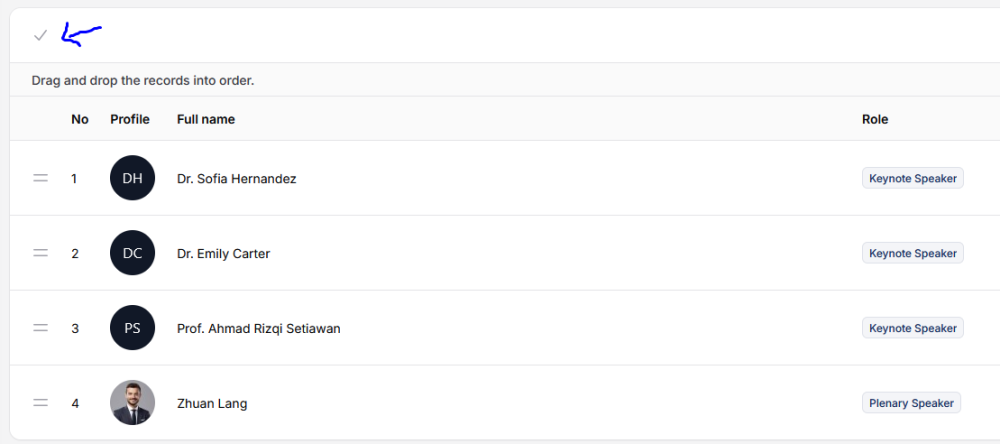Click the No column header

click(80, 119)
